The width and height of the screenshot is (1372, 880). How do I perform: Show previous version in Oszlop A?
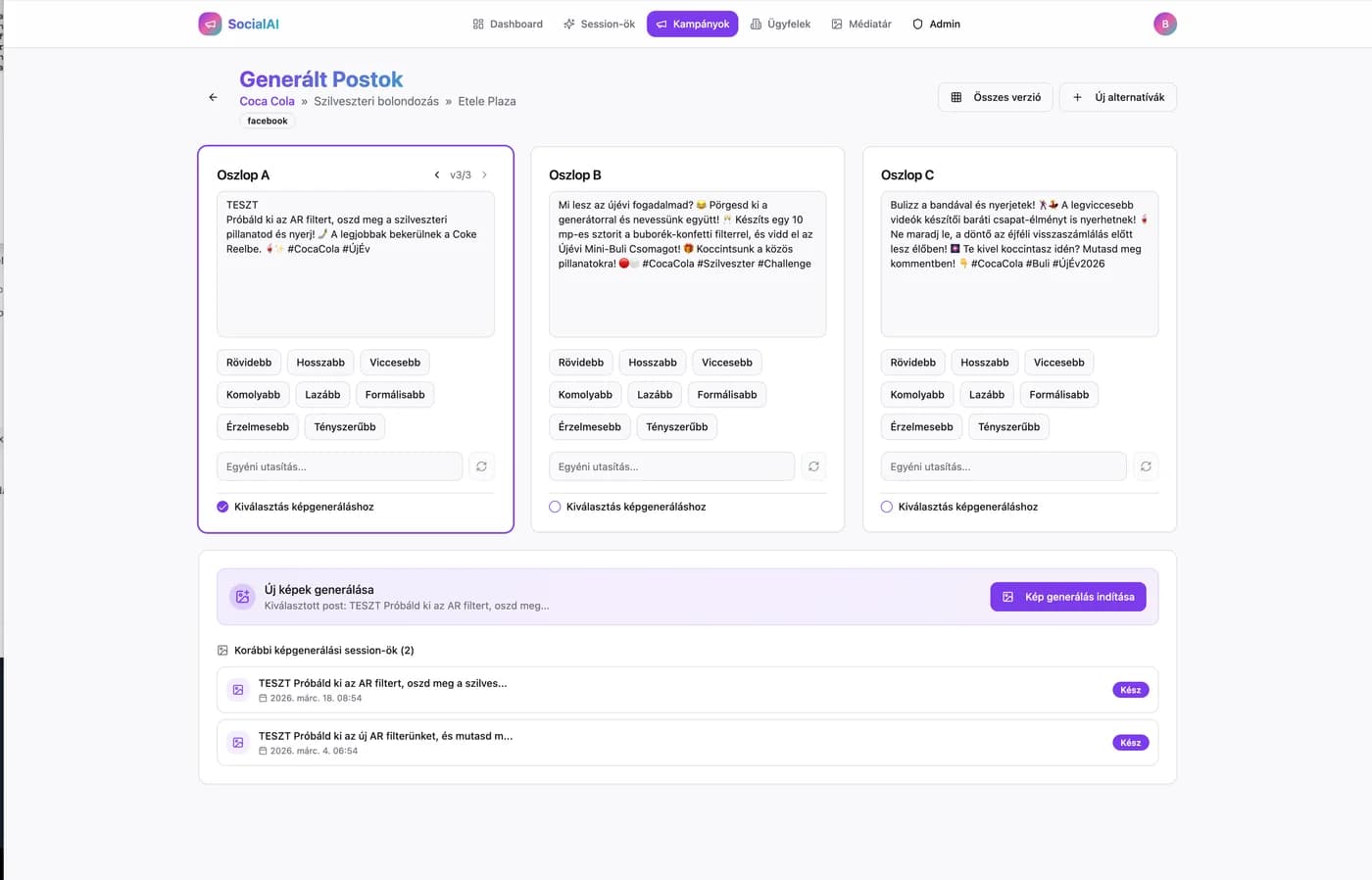pos(437,175)
